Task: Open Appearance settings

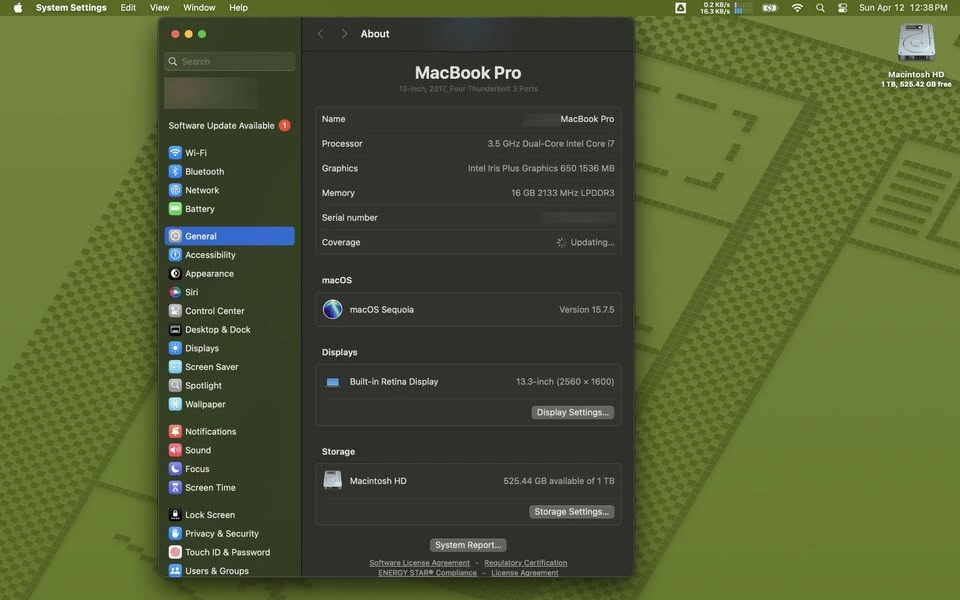Action: coord(229,274)
